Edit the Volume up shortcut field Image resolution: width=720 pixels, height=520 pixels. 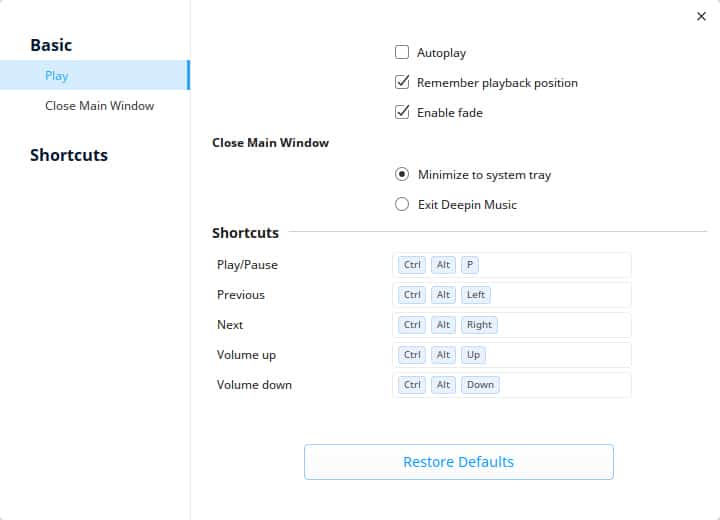coord(512,355)
